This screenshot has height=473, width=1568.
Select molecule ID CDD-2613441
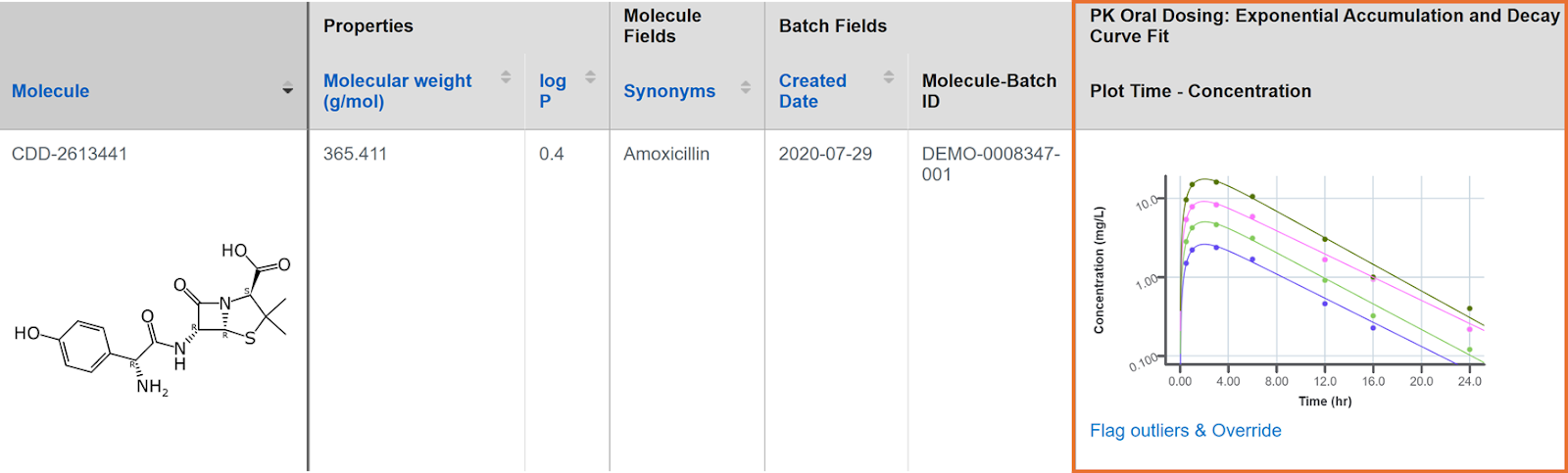(x=70, y=154)
